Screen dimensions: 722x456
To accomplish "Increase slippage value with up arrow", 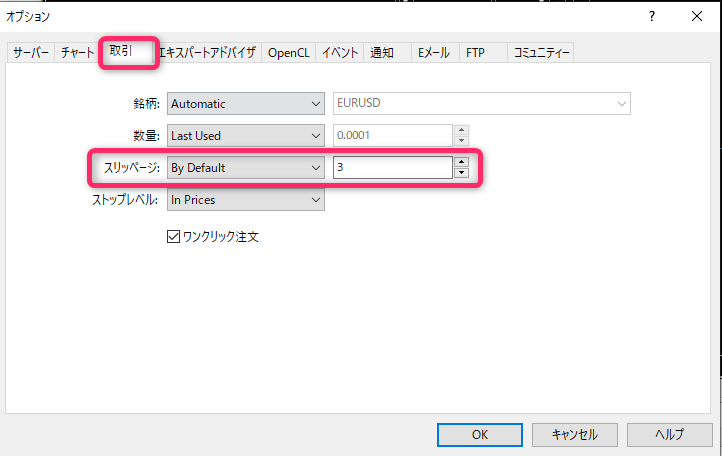I will click(x=461, y=162).
